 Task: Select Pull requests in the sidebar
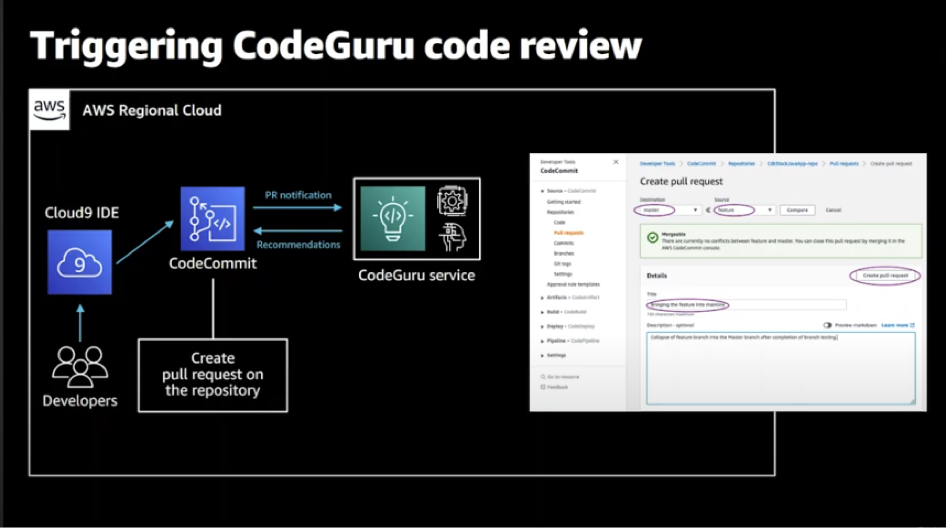pyautogui.click(x=568, y=232)
